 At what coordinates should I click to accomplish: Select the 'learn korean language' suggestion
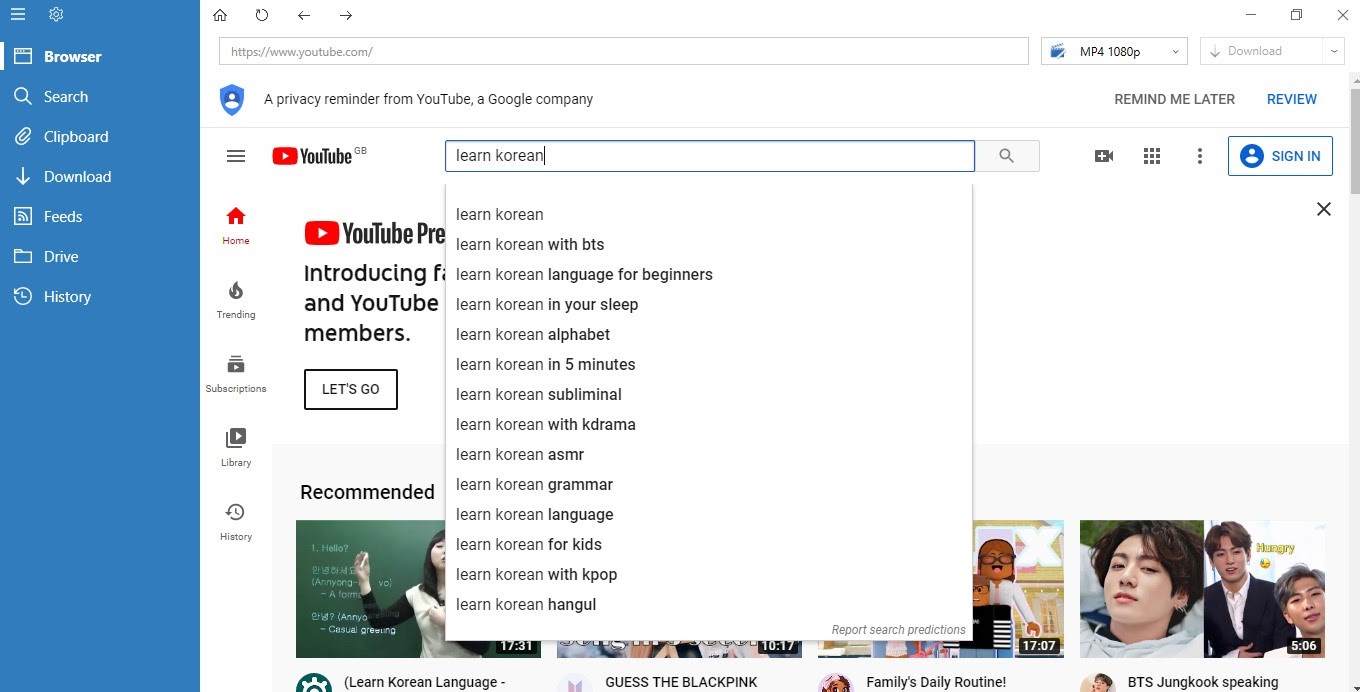click(x=709, y=514)
